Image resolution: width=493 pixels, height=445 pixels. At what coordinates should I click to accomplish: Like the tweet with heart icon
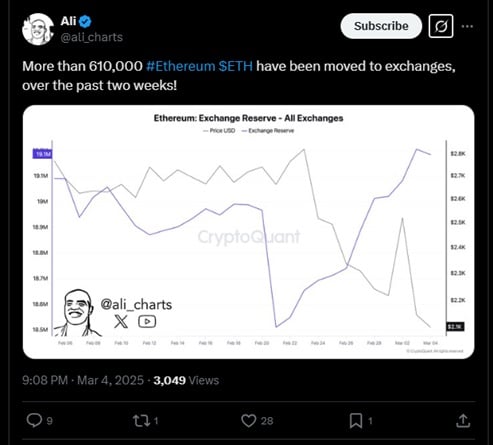click(249, 421)
